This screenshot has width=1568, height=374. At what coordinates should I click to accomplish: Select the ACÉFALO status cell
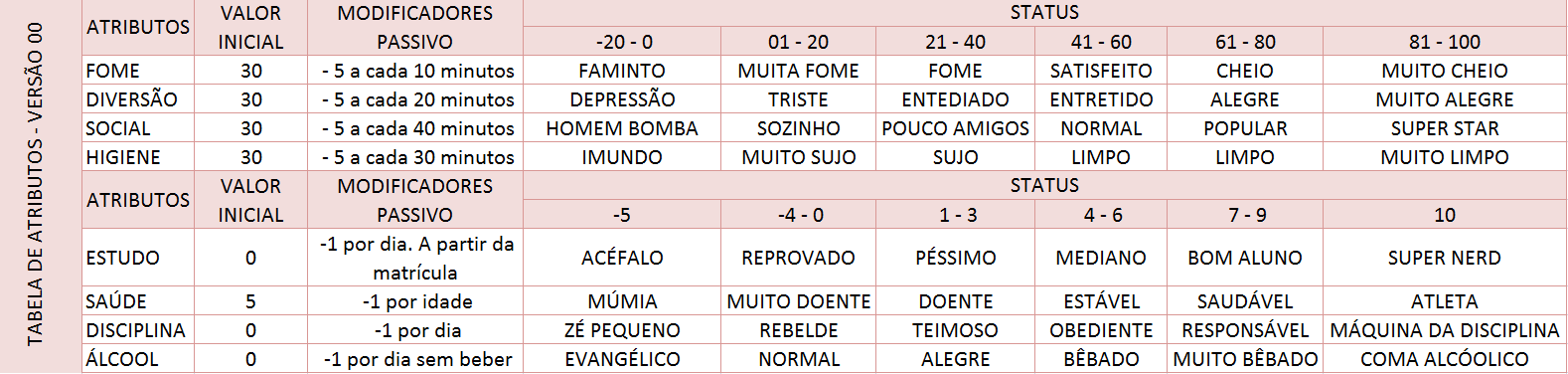pyautogui.click(x=622, y=258)
